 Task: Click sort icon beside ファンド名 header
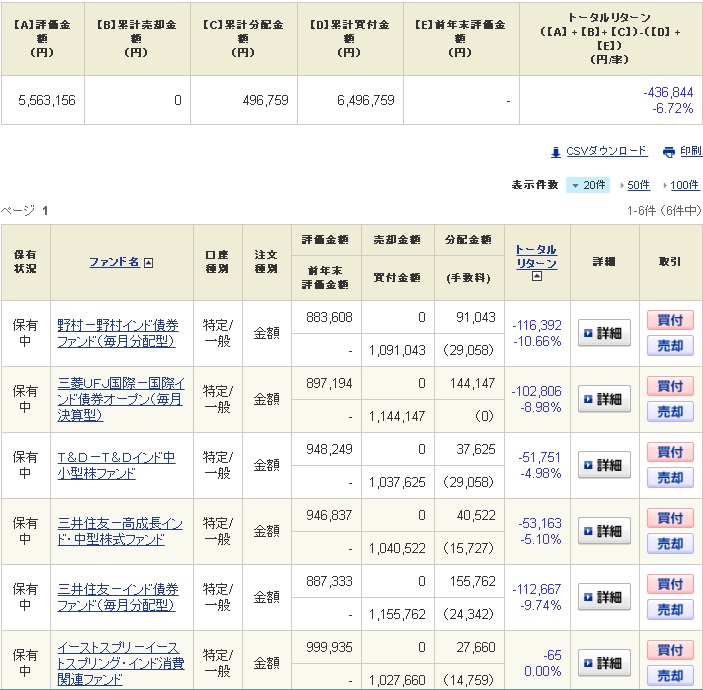(149, 263)
